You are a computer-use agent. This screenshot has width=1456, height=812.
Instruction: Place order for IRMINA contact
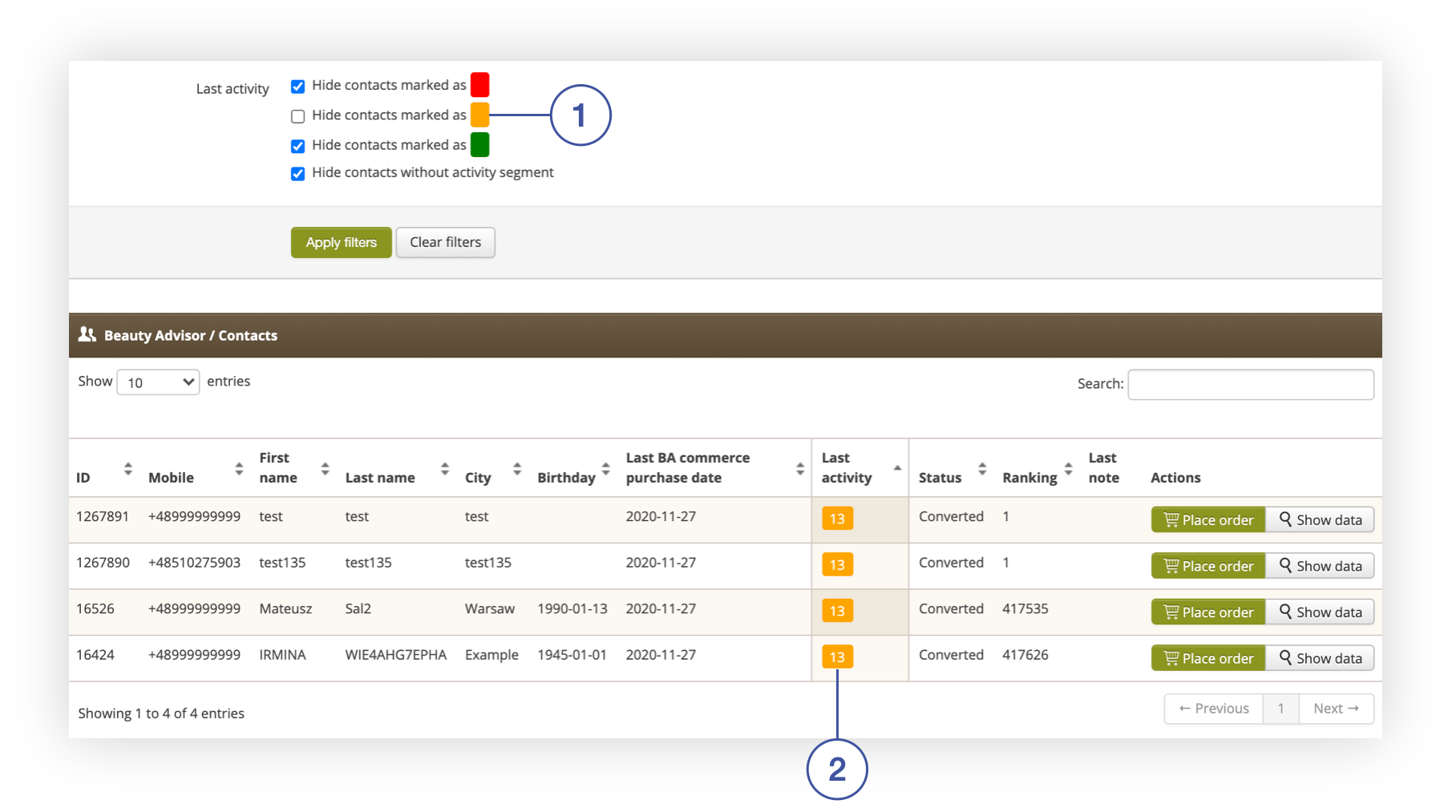click(x=1208, y=658)
